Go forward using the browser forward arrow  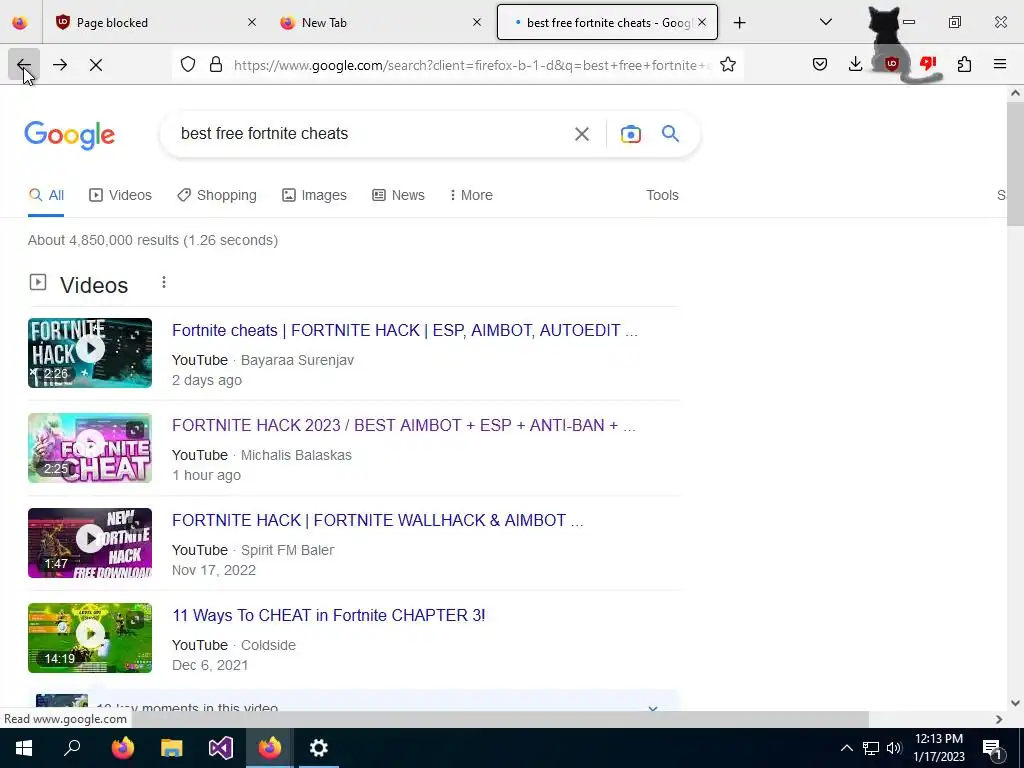coord(60,65)
